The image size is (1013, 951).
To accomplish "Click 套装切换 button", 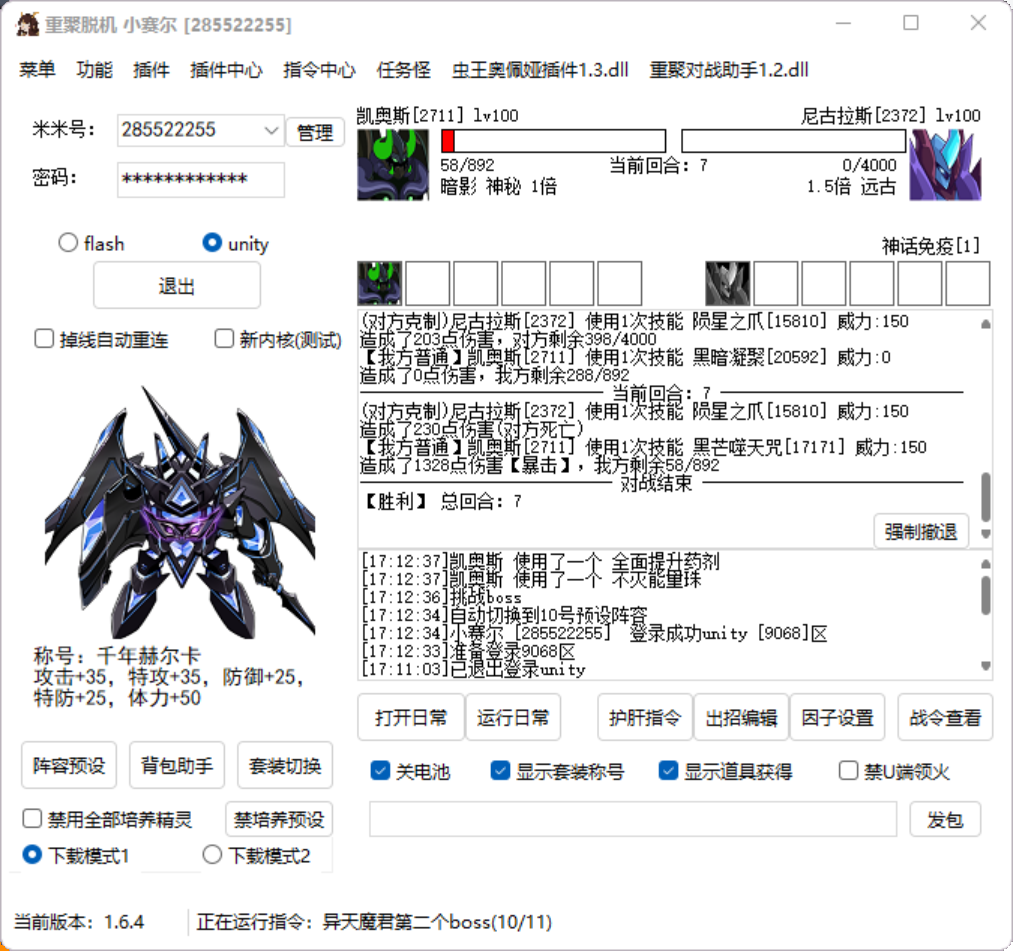I will click(285, 765).
